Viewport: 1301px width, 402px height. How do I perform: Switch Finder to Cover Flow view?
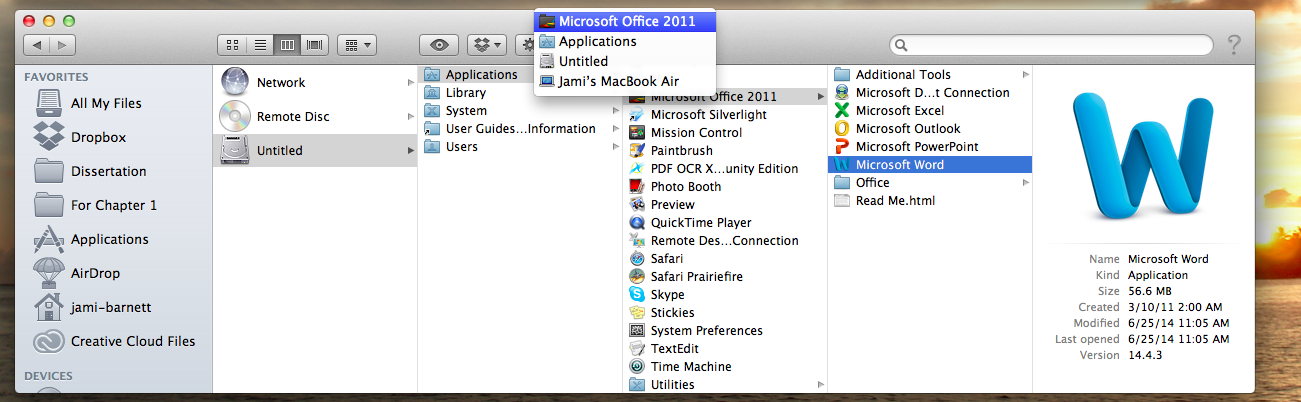tap(316, 45)
